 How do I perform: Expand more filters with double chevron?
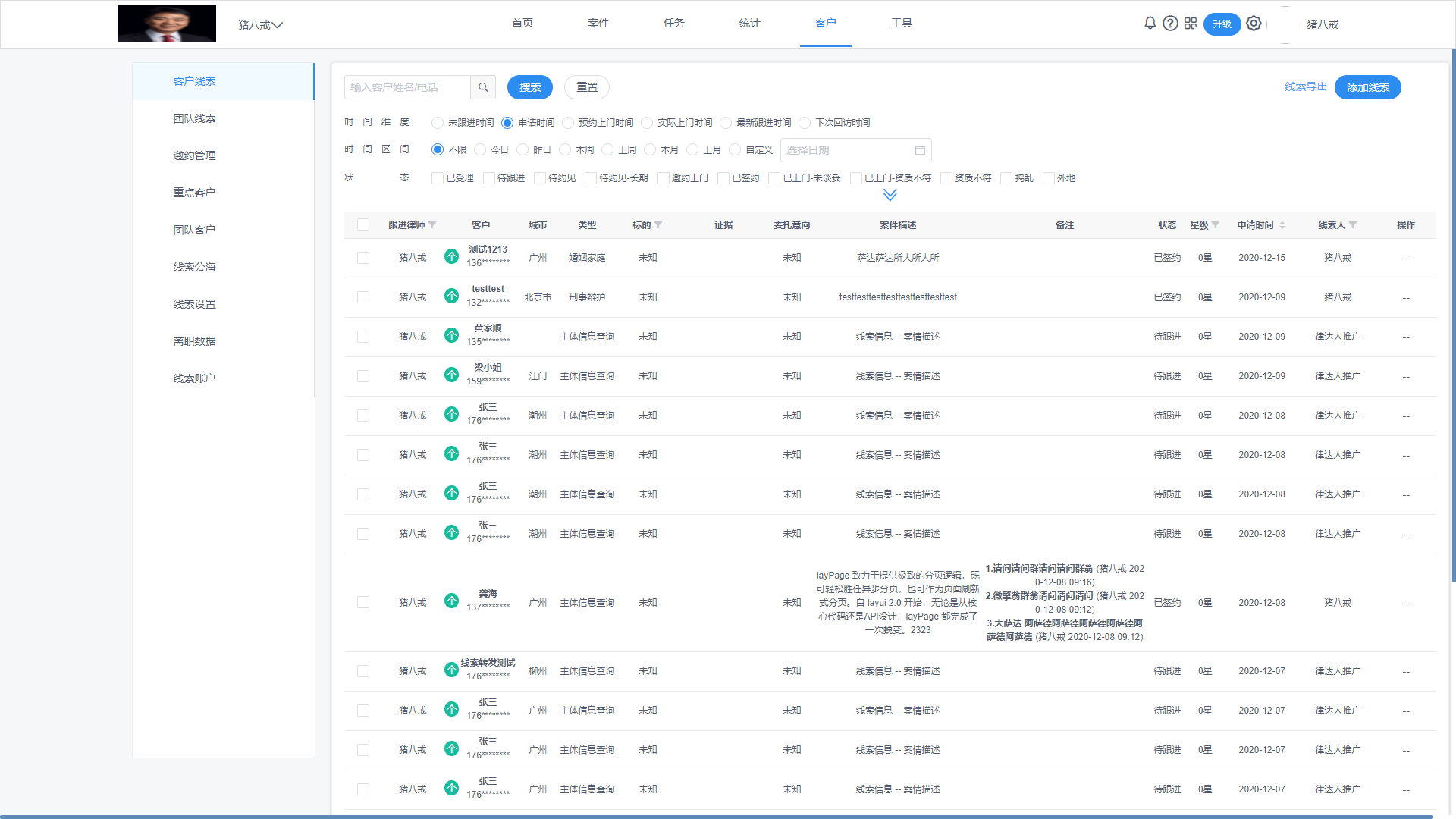coord(890,196)
